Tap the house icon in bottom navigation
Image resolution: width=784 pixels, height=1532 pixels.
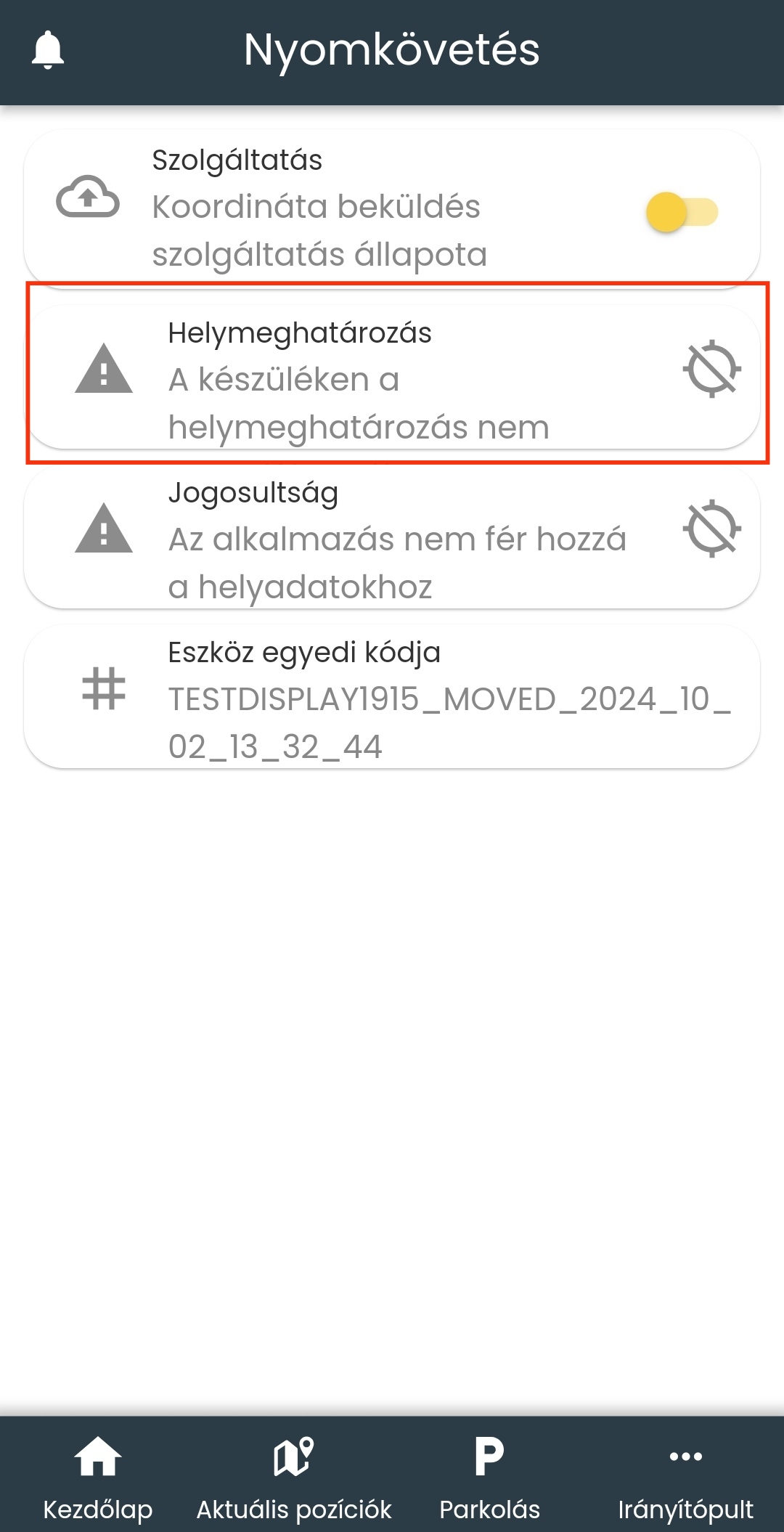pyautogui.click(x=98, y=1456)
